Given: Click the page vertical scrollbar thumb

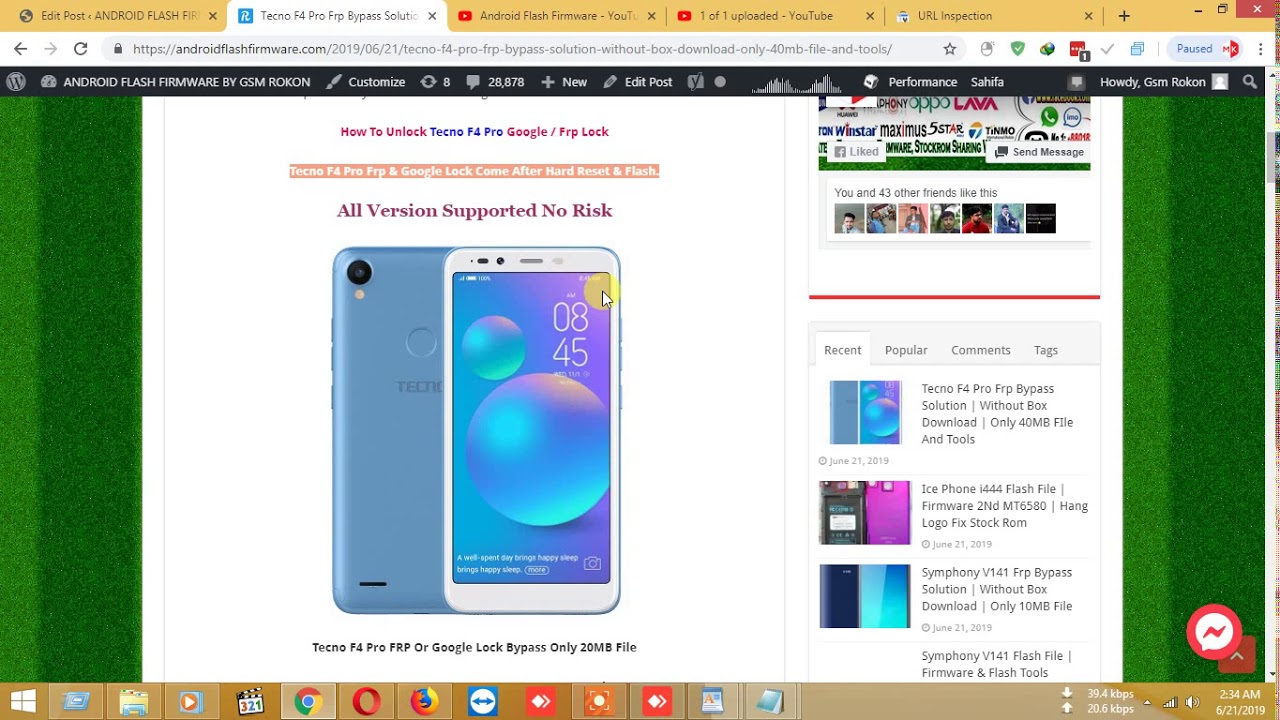Looking at the screenshot, I should click(1272, 156).
